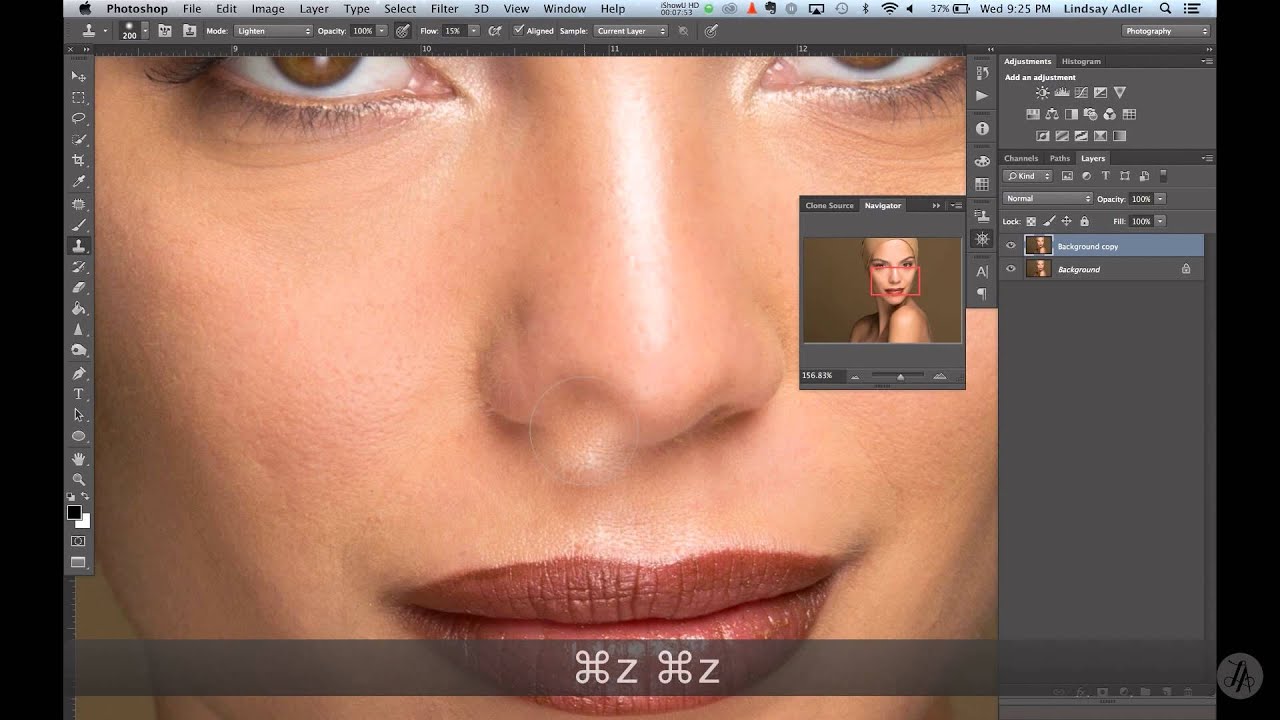This screenshot has height=720, width=1280.
Task: Open the Filter menu
Action: [444, 8]
